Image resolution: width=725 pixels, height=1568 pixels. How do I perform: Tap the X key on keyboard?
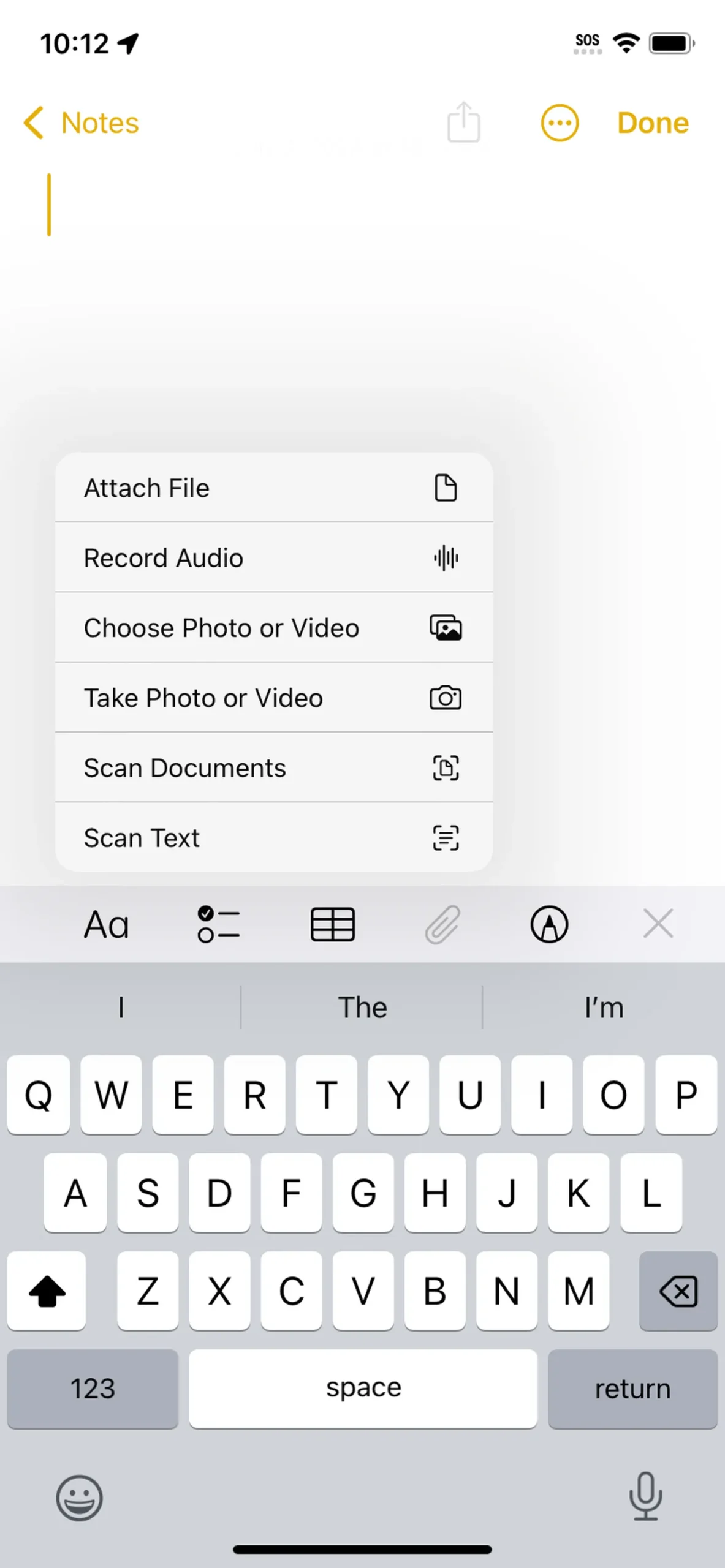click(x=219, y=1291)
